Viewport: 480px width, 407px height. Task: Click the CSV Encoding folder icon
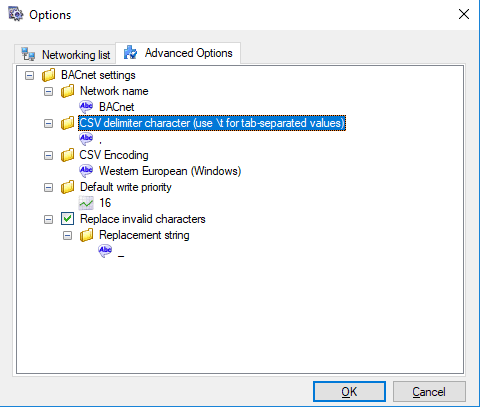68,155
